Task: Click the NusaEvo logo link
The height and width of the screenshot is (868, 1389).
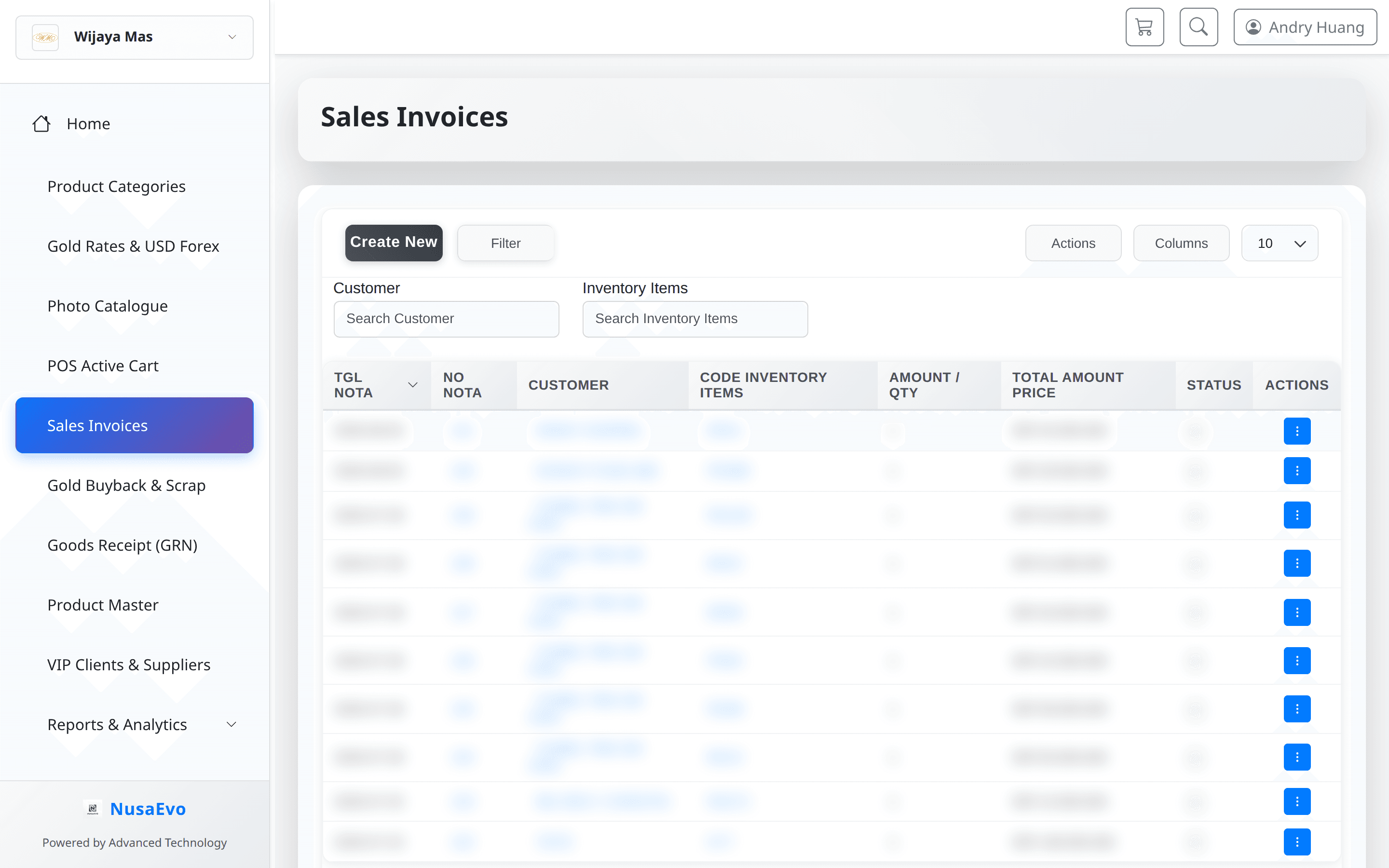Action: pyautogui.click(x=134, y=808)
